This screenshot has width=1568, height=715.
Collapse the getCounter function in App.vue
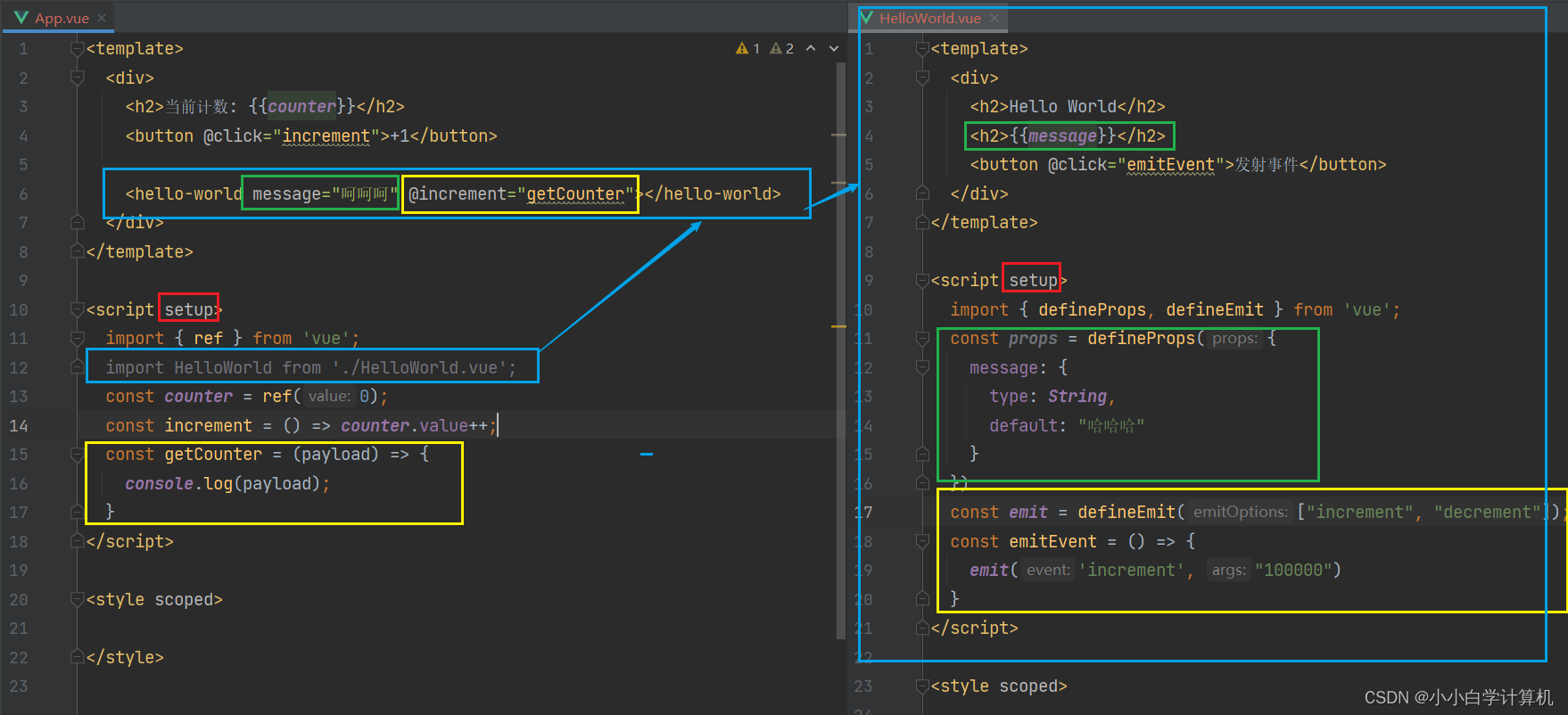click(x=78, y=455)
